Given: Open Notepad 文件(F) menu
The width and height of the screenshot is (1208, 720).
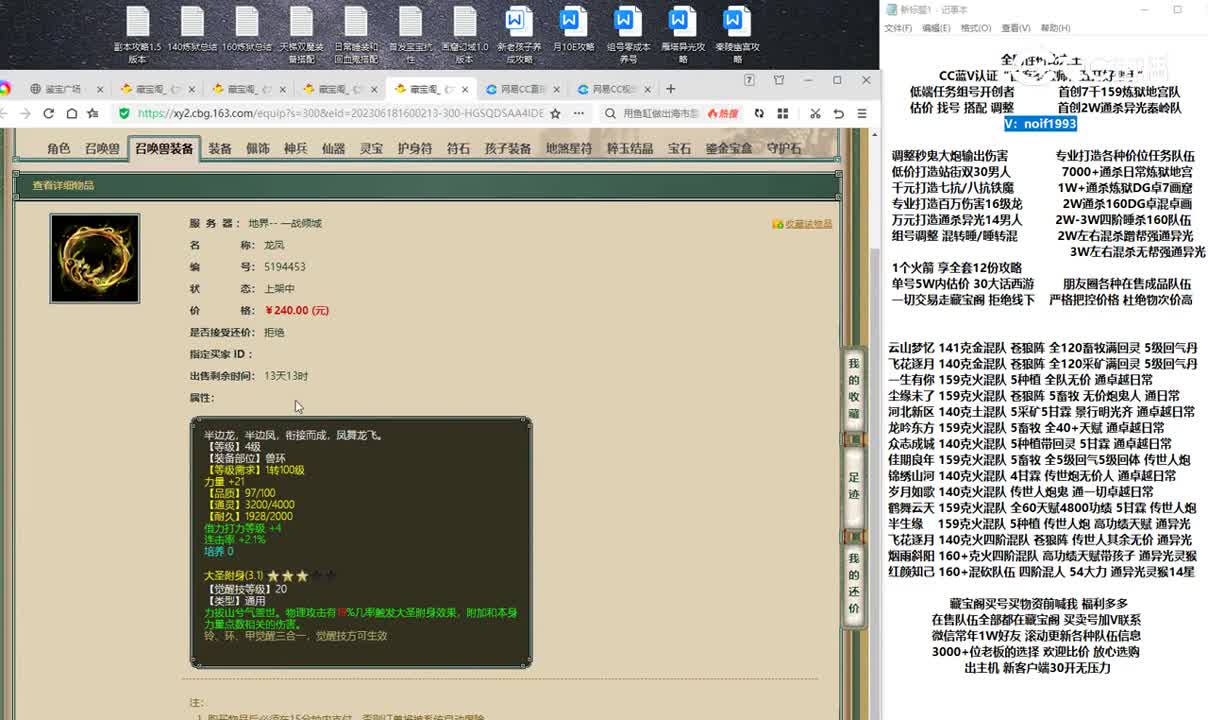Looking at the screenshot, I should 898,28.
